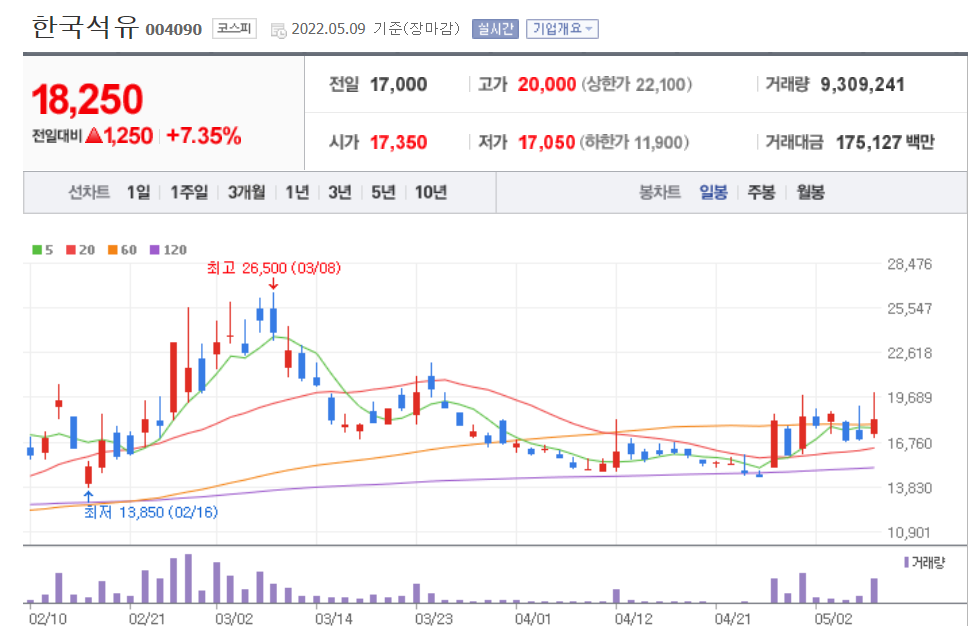Click the purple 120-day moving average swatch
Image resolution: width=968 pixels, height=626 pixels.
tap(154, 250)
